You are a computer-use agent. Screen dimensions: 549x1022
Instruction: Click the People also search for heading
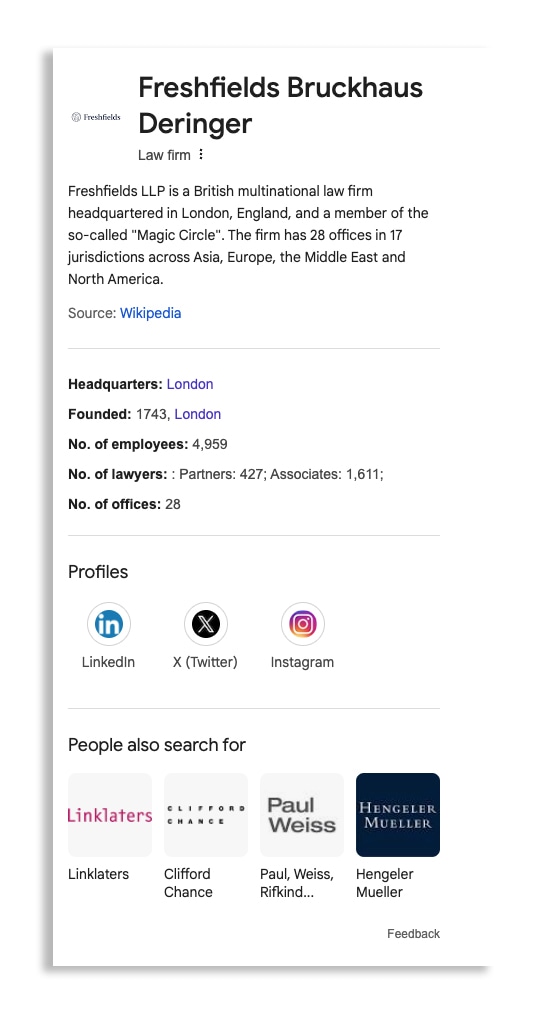pyautogui.click(x=156, y=745)
